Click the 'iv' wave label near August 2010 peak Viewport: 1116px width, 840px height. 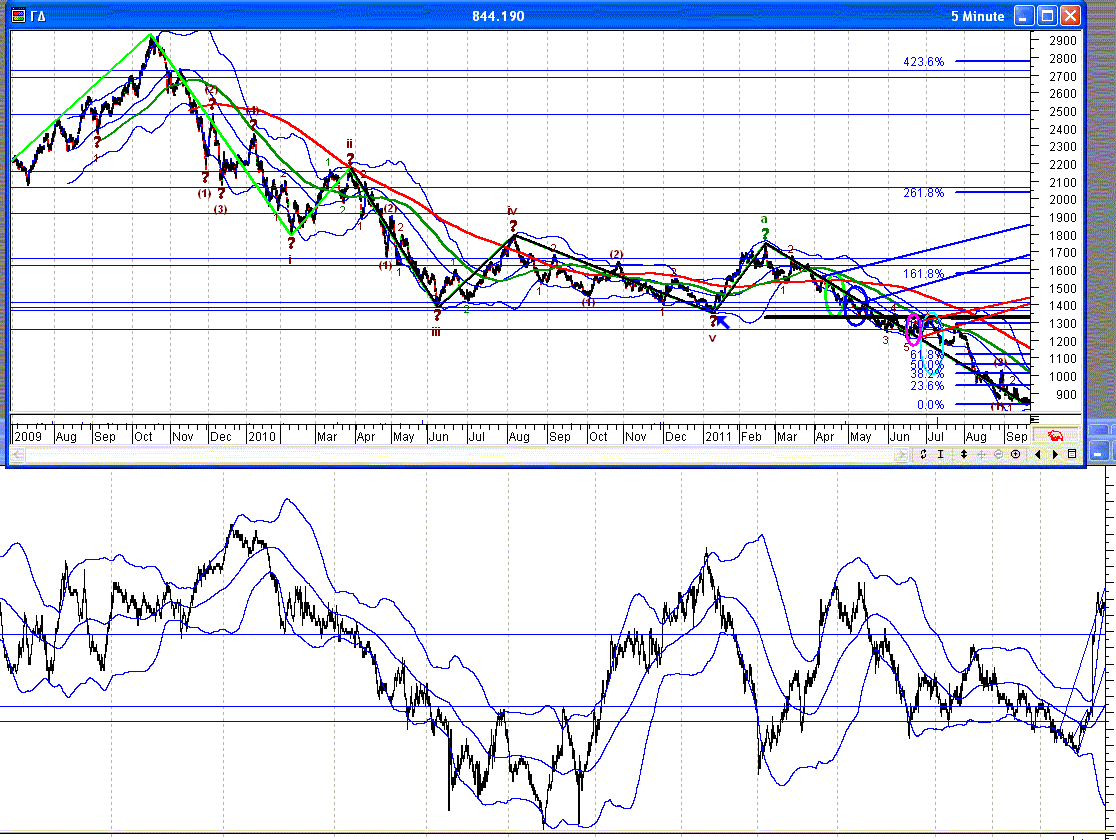[512, 211]
